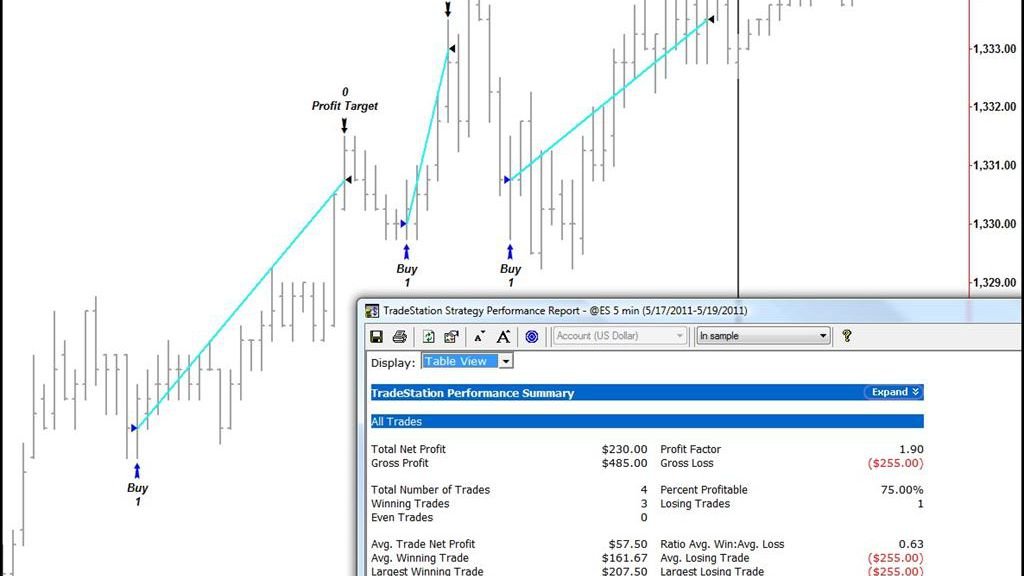Select the Avg. Winning Trade value $161.67
Viewport: 1024px width, 576px height.
[624, 558]
